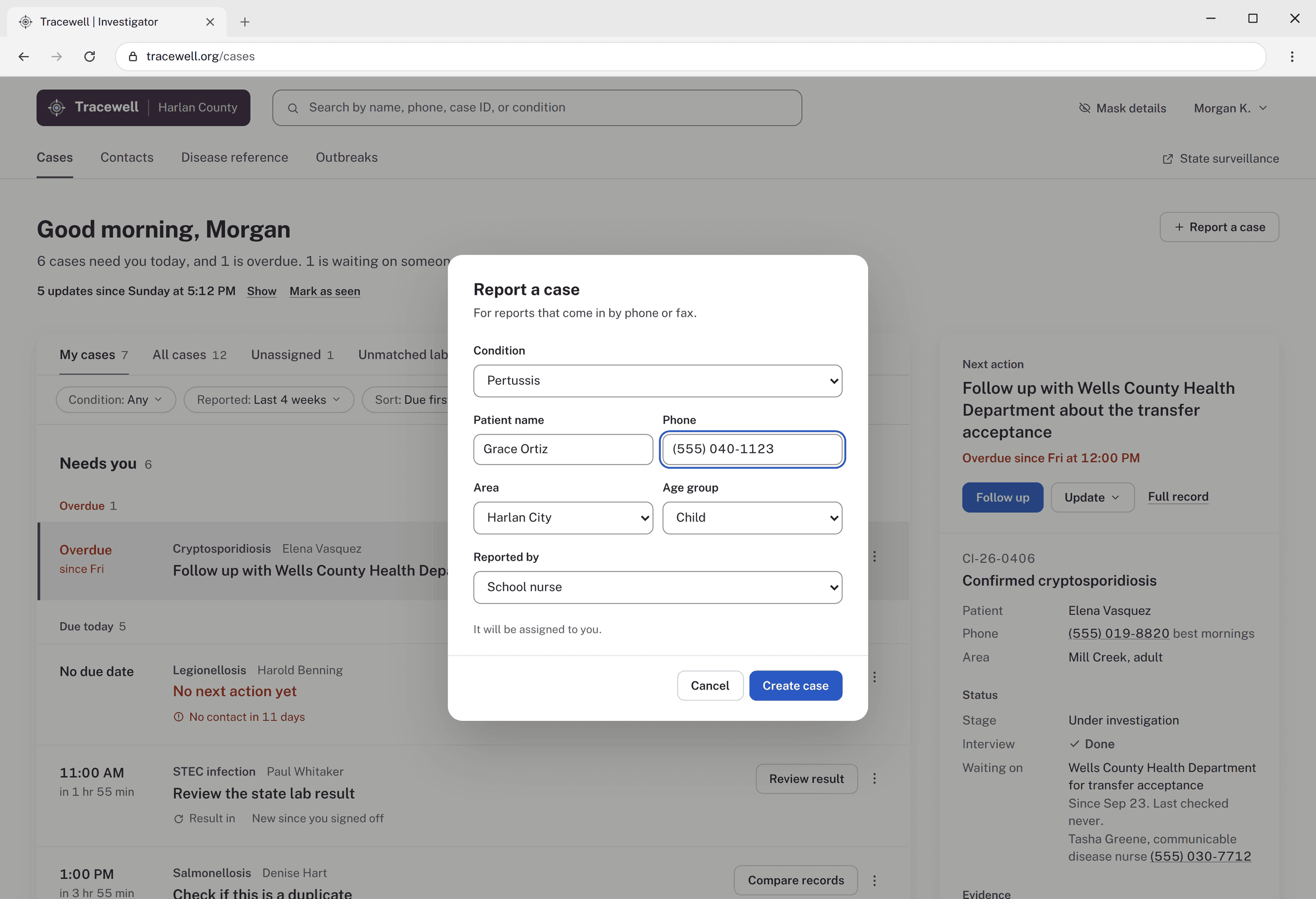Click the Mark as seen link
Screen dimensions: 1316x899
click(x=325, y=291)
